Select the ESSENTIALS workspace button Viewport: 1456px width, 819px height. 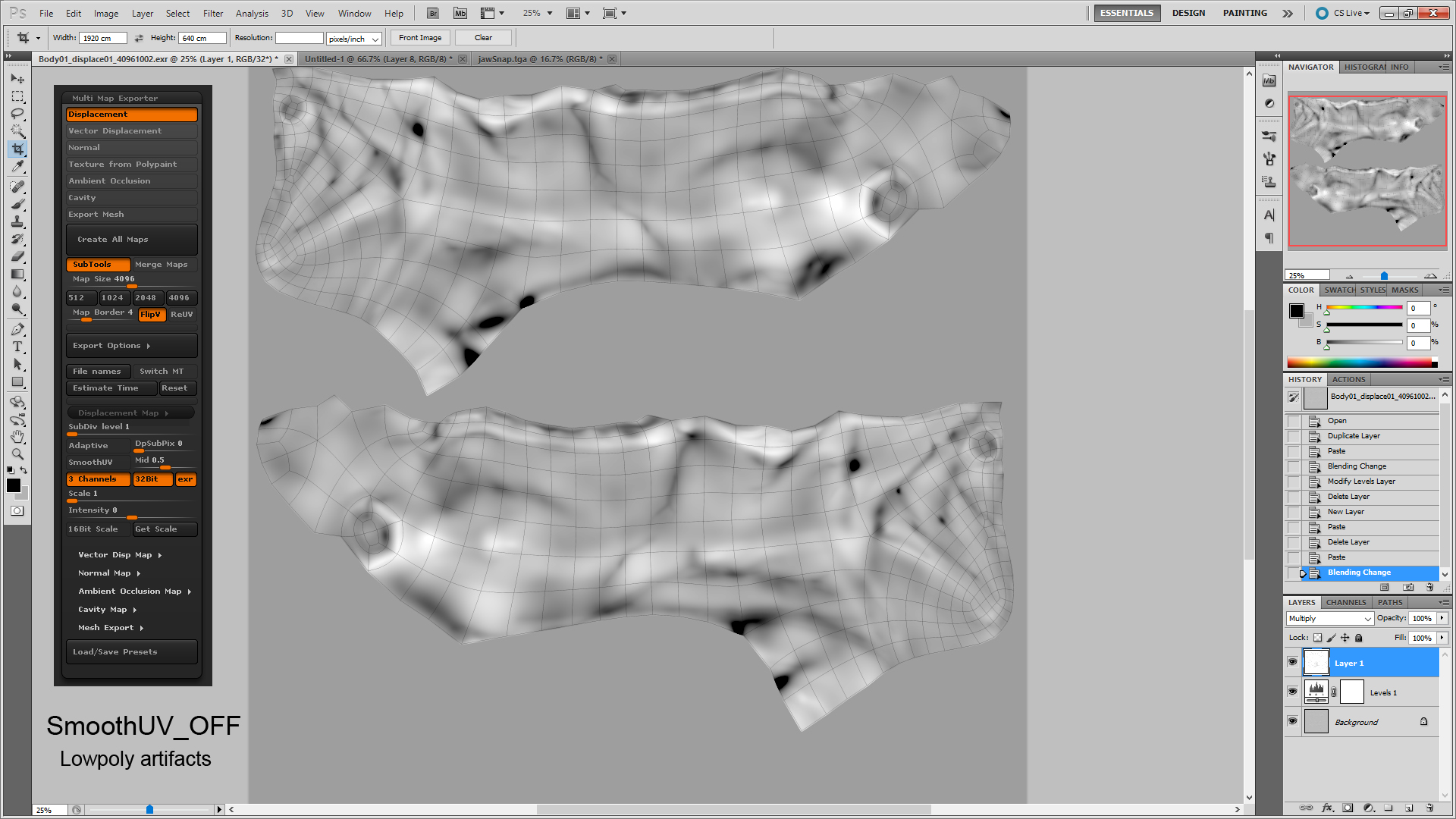[x=1127, y=13]
